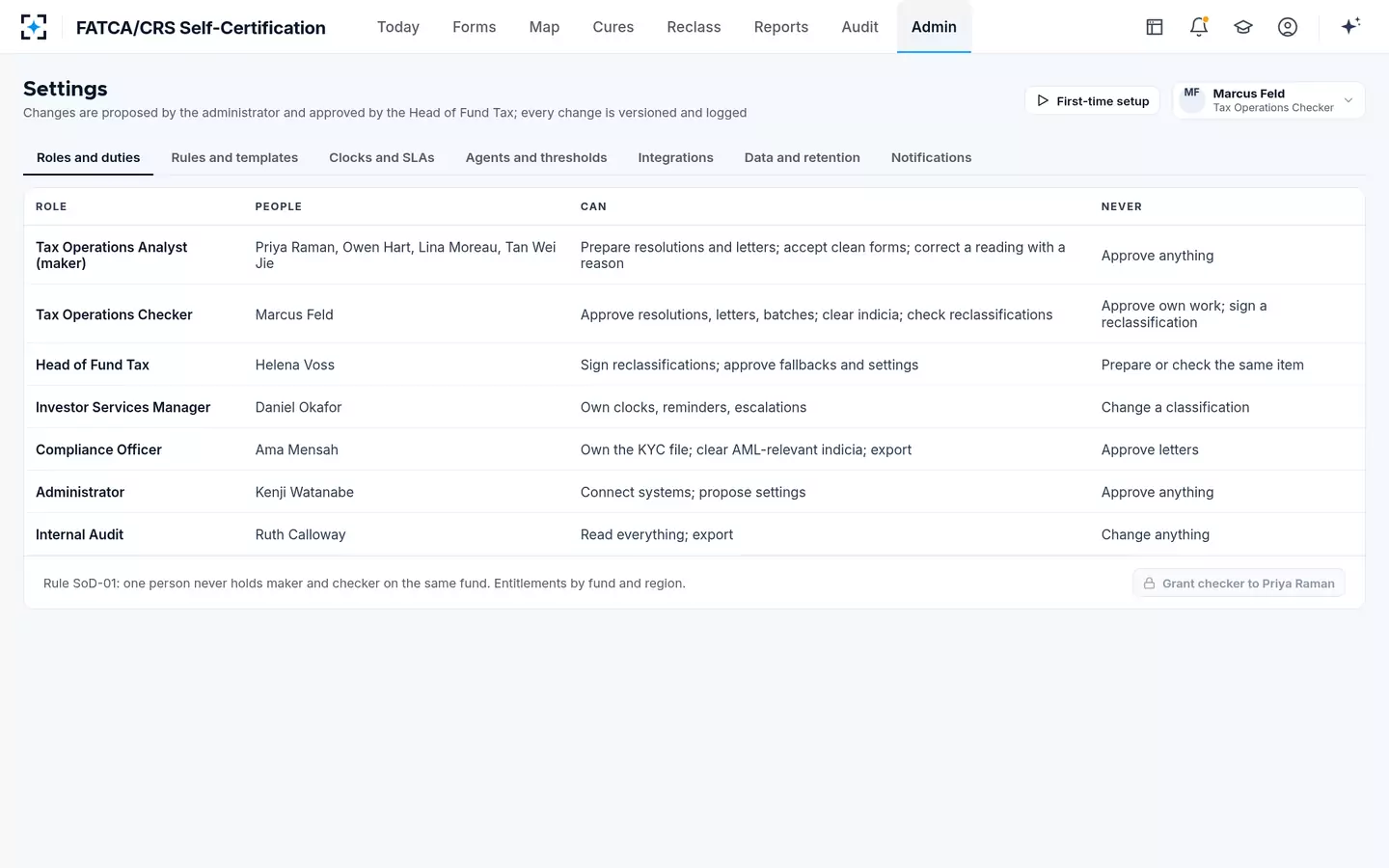Navigate to the Reclass tab
The image size is (1389, 868).
694,27
